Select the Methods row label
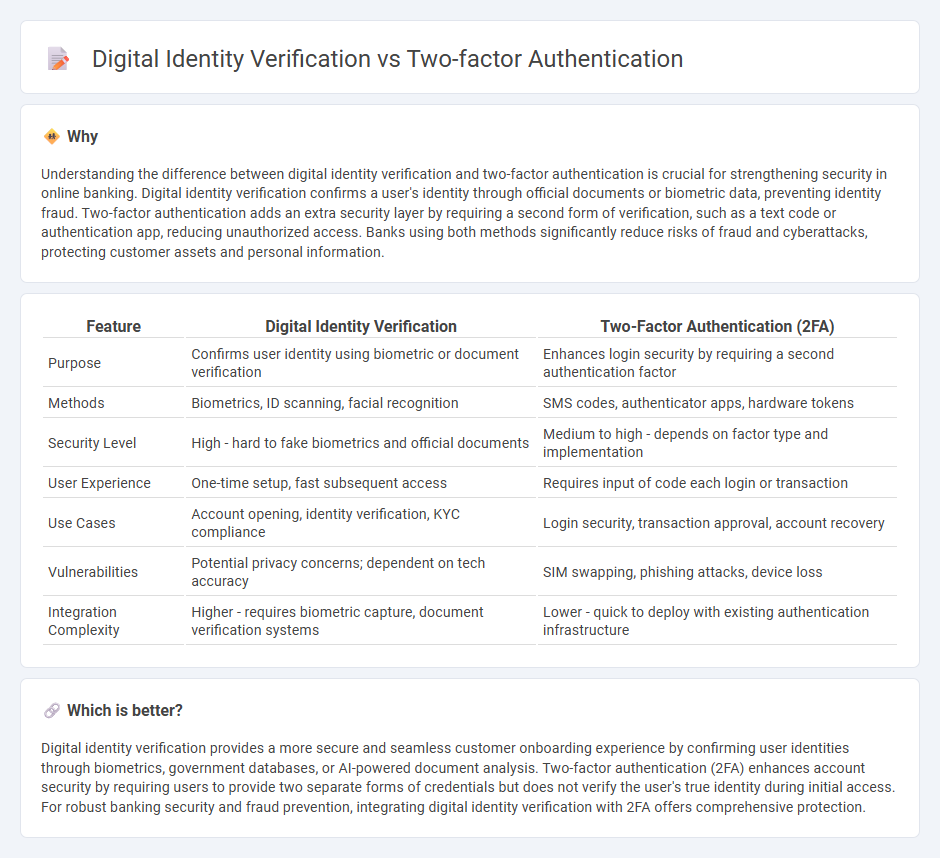The image size is (940, 858). click(76, 403)
